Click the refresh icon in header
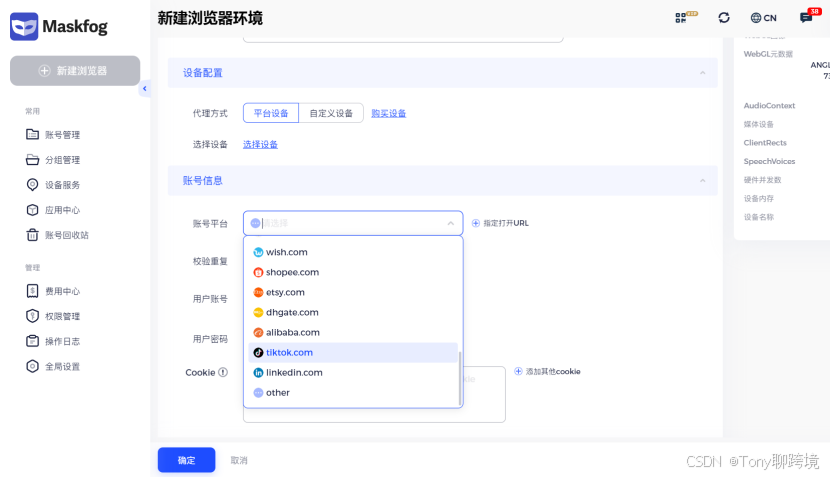Screen dimensions: 831x477 click(724, 17)
